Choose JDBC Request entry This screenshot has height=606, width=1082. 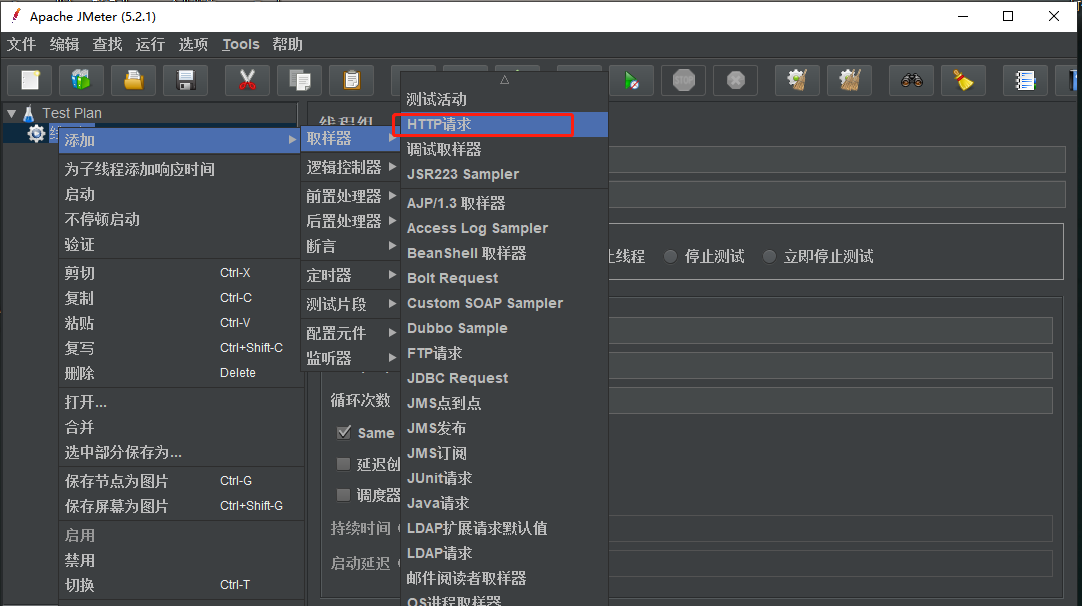pyautogui.click(x=504, y=378)
